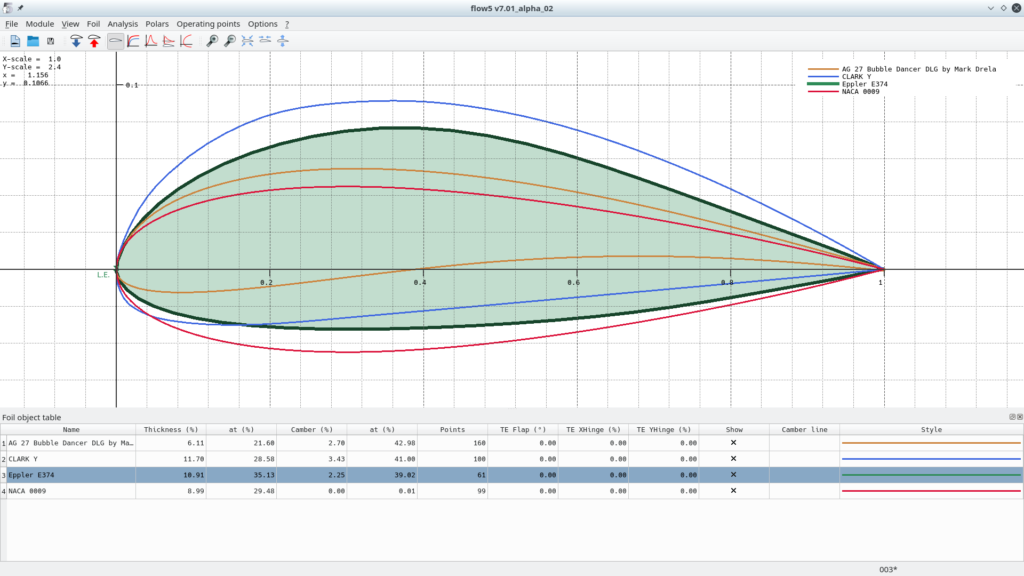This screenshot has width=1024, height=576.
Task: Click the New project document icon
Action: pyautogui.click(x=15, y=41)
